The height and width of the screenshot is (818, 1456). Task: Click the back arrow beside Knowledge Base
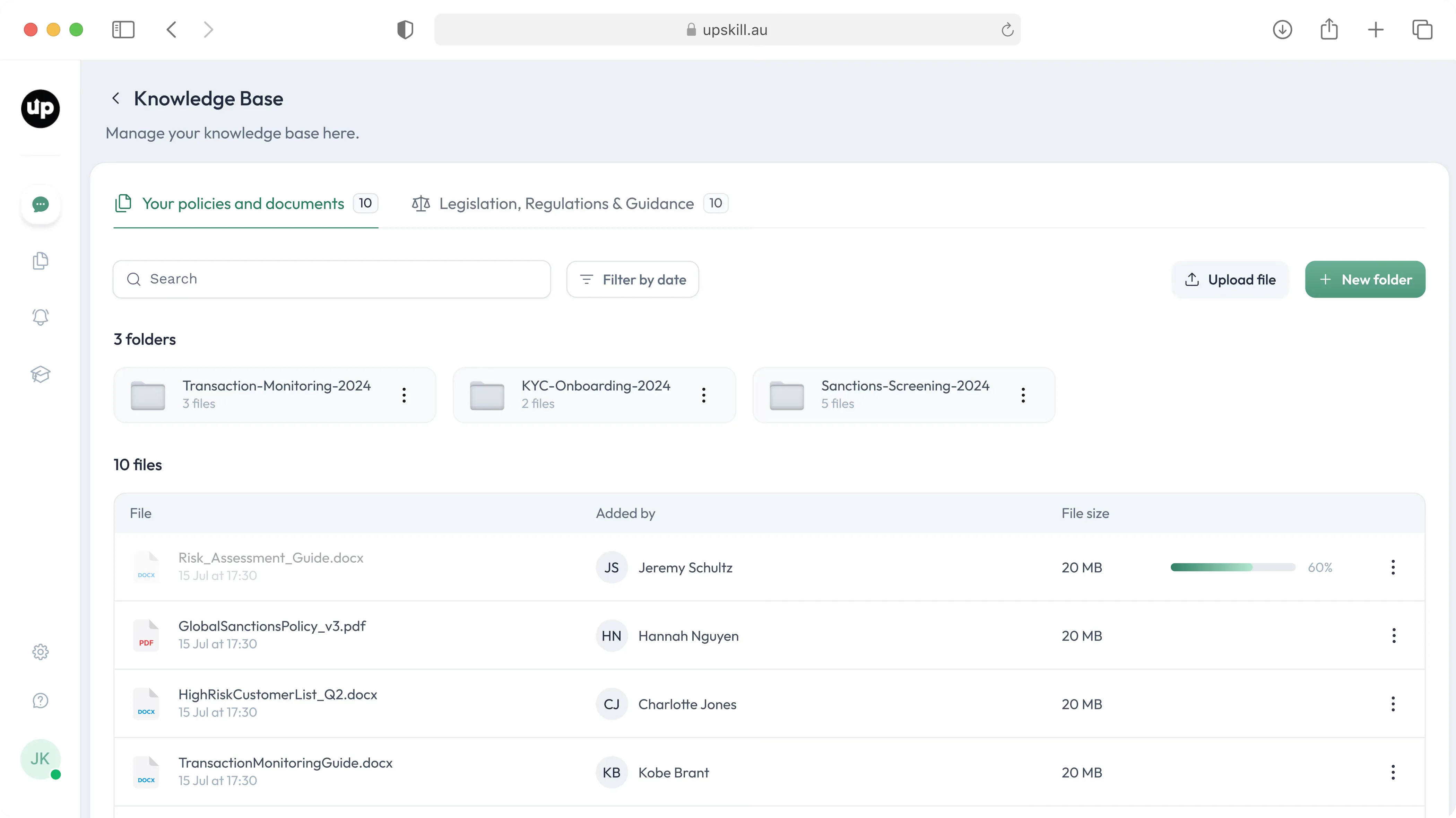coord(116,98)
